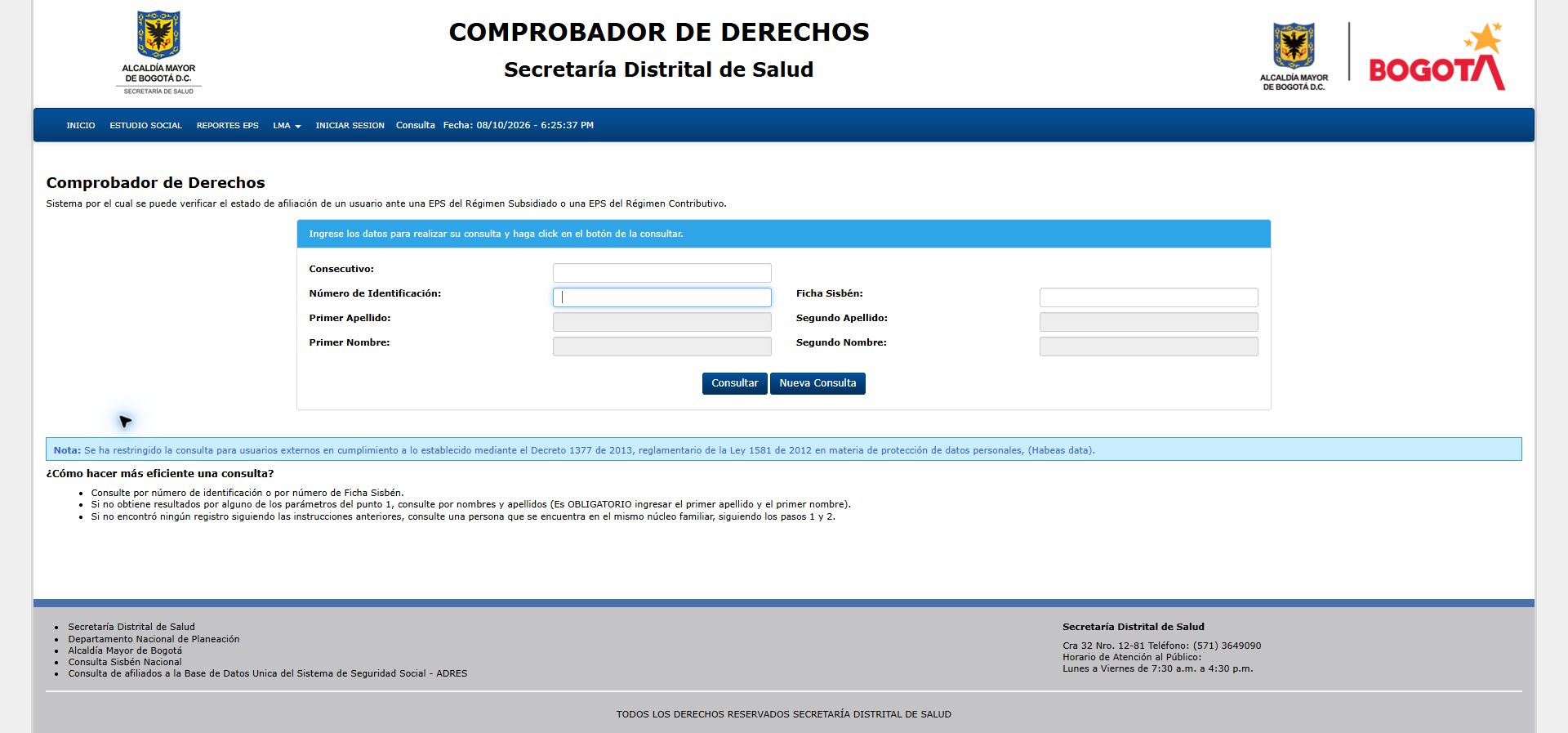
Task: Click the footer phone text (571) 3649090
Action: (x=1227, y=646)
